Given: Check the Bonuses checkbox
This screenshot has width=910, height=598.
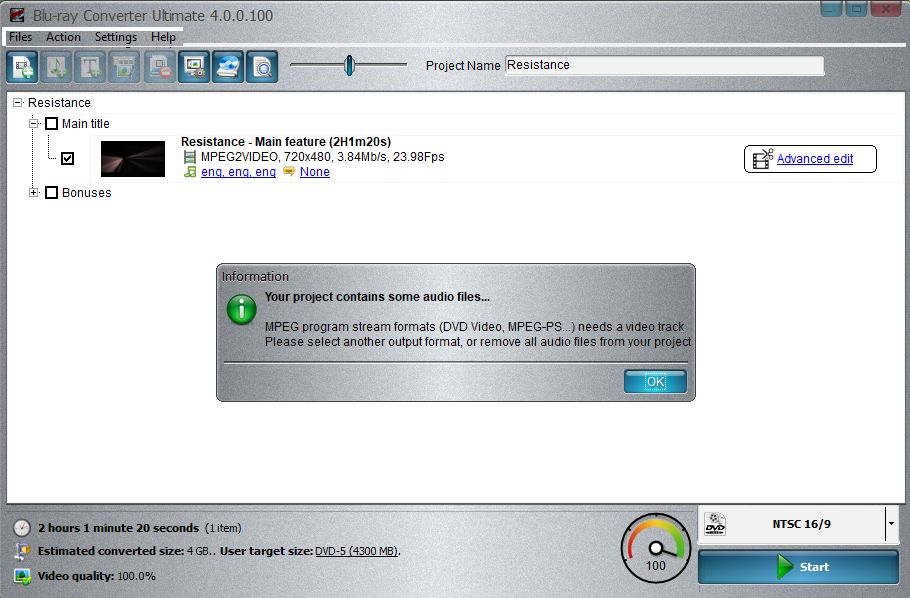Looking at the screenshot, I should (x=52, y=193).
